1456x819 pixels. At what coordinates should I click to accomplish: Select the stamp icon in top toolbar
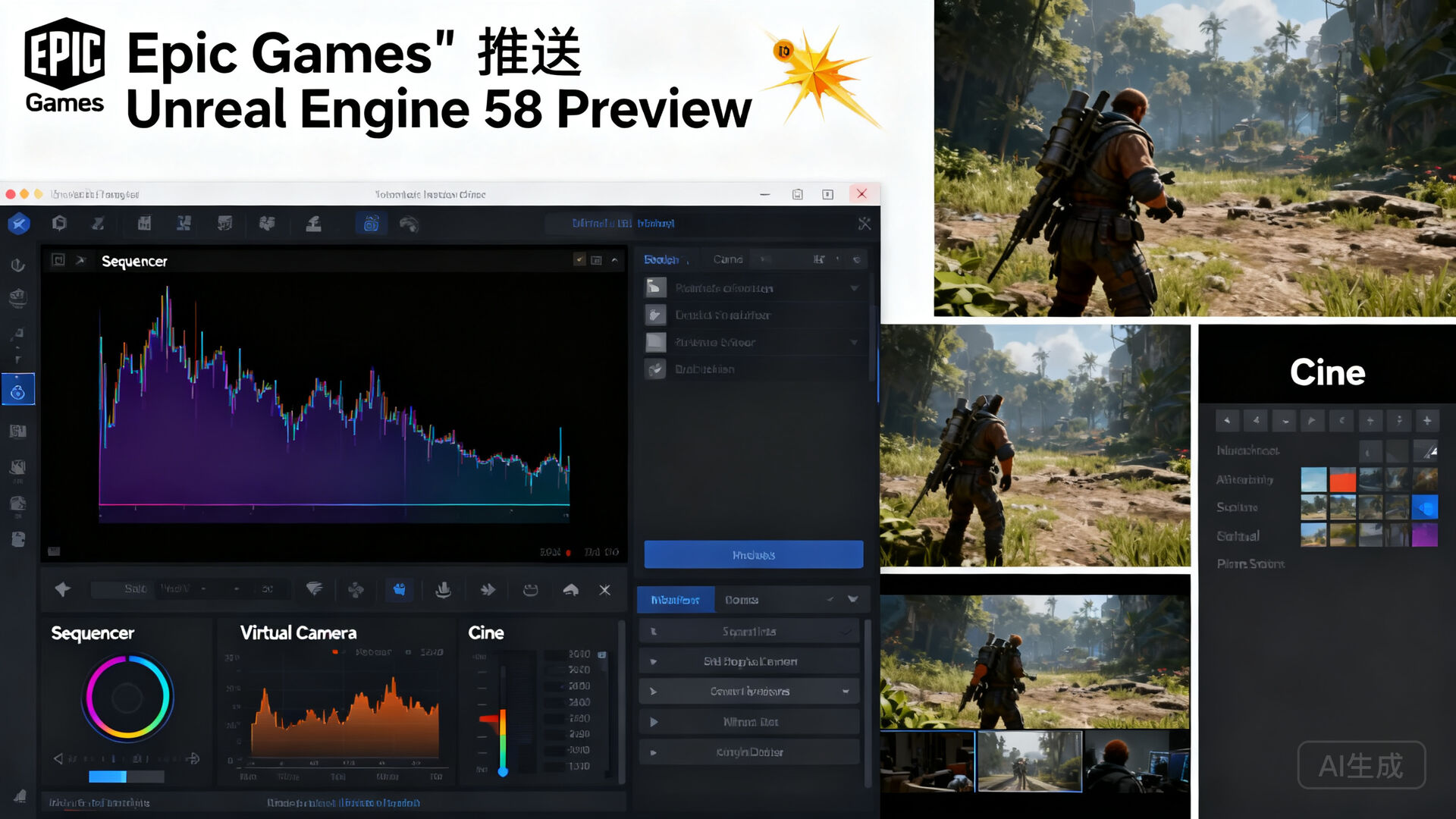[313, 223]
